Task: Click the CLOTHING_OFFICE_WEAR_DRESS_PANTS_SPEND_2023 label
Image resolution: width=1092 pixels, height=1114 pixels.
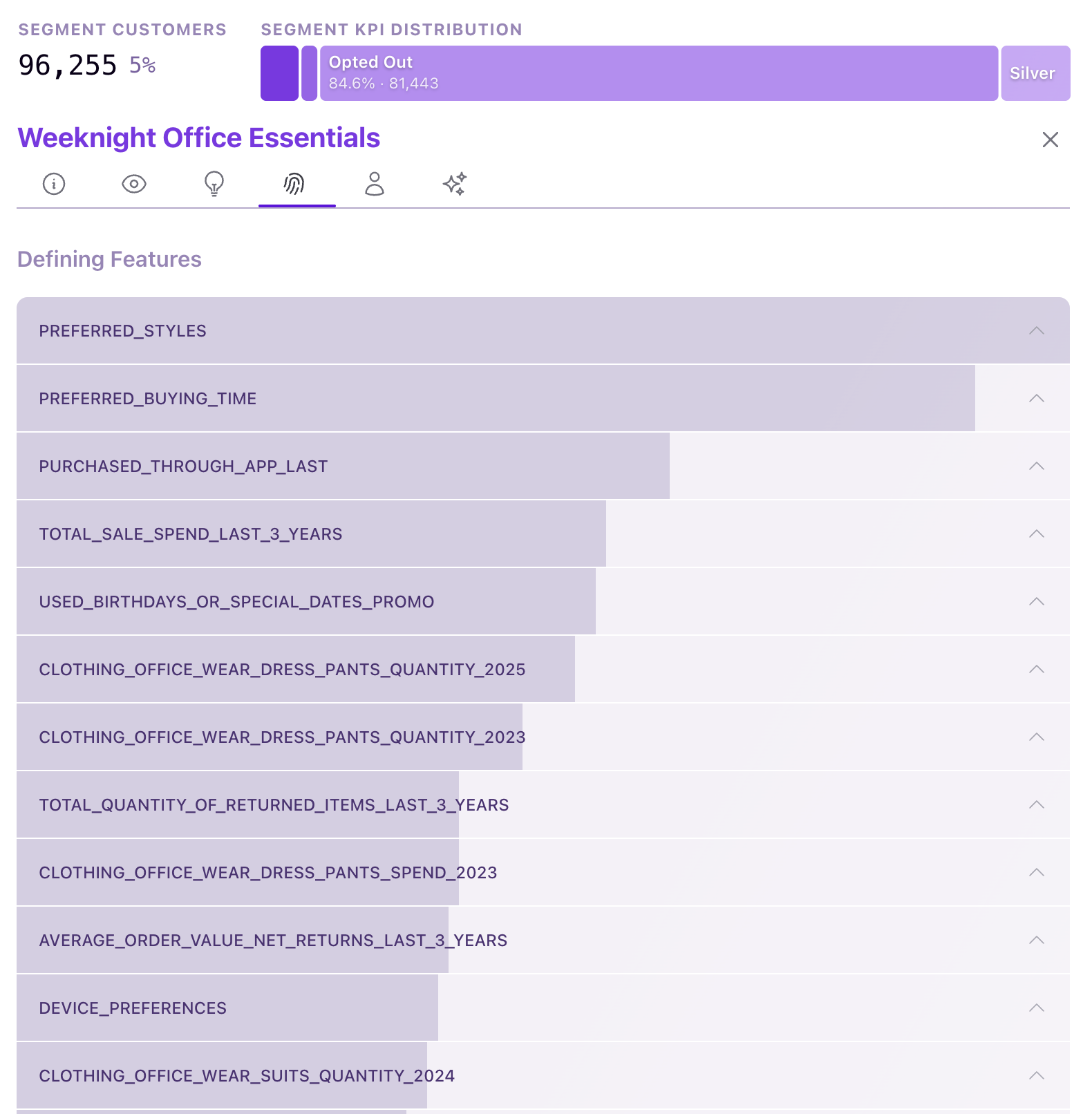Action: point(268,873)
